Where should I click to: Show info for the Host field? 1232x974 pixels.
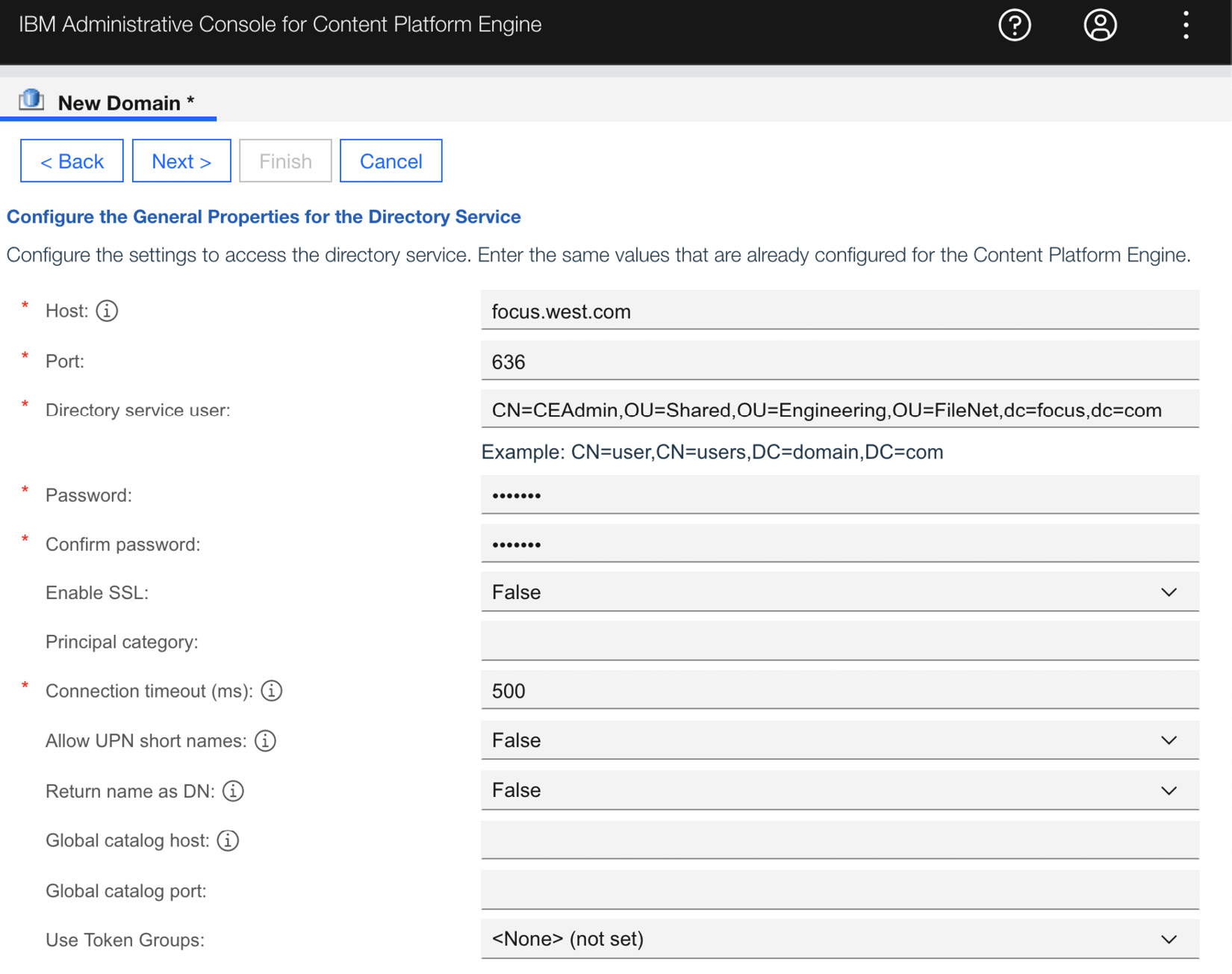point(107,311)
